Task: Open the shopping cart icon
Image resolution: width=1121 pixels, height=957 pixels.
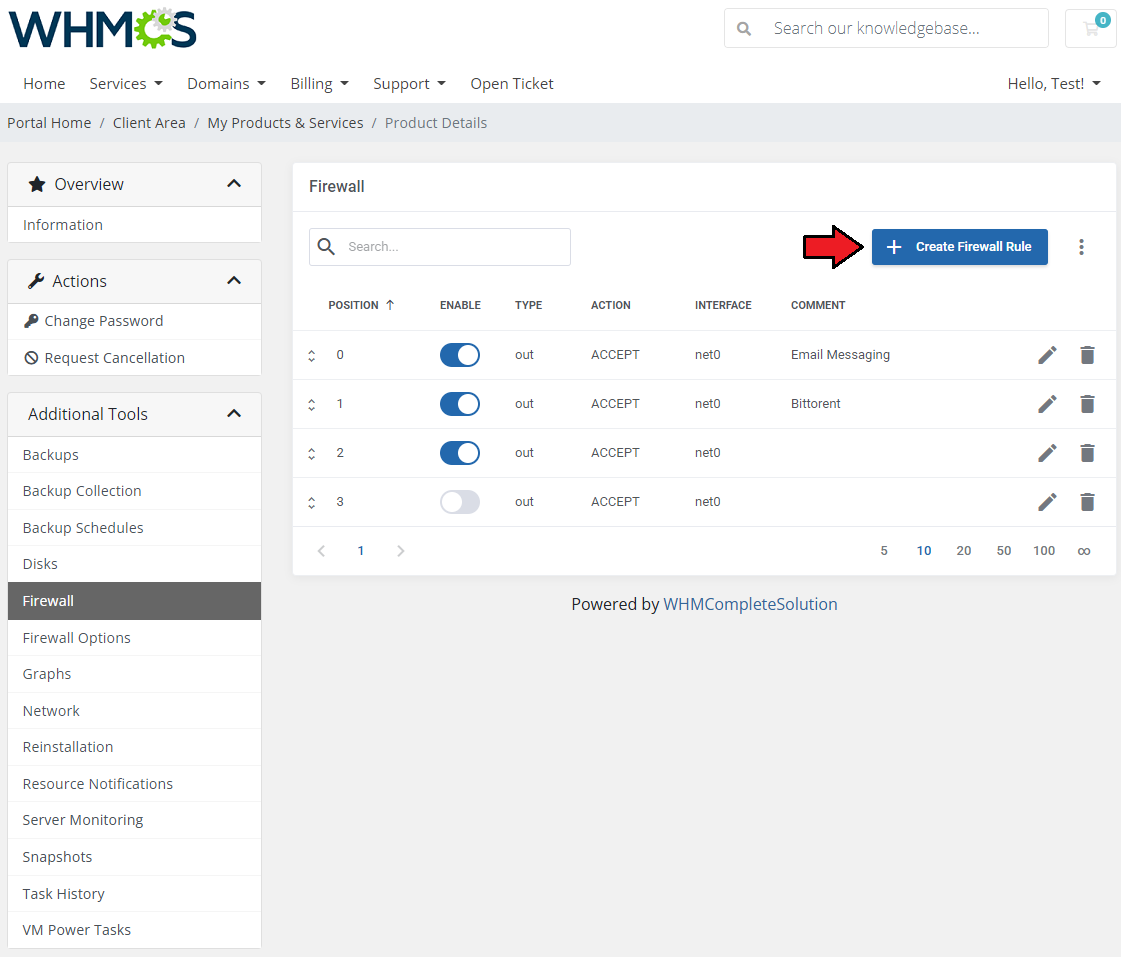Action: (1091, 29)
